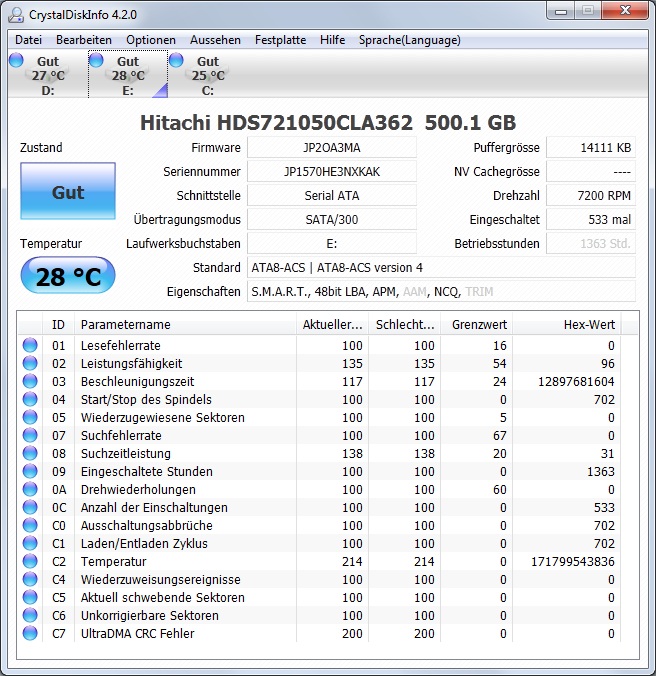Click the blue Gut health status button
656x676 pixels.
pos(68,191)
